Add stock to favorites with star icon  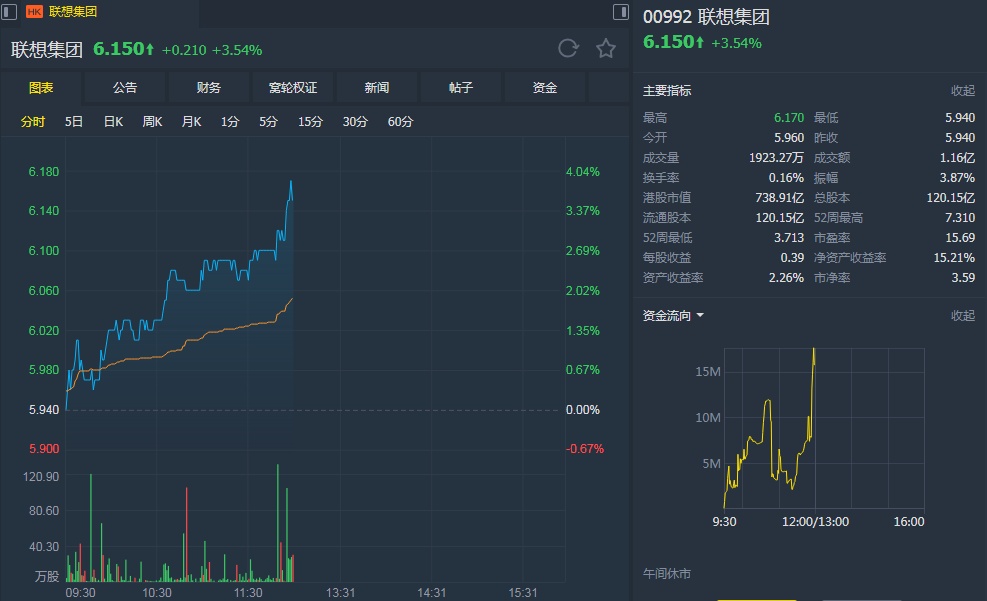(x=606, y=48)
